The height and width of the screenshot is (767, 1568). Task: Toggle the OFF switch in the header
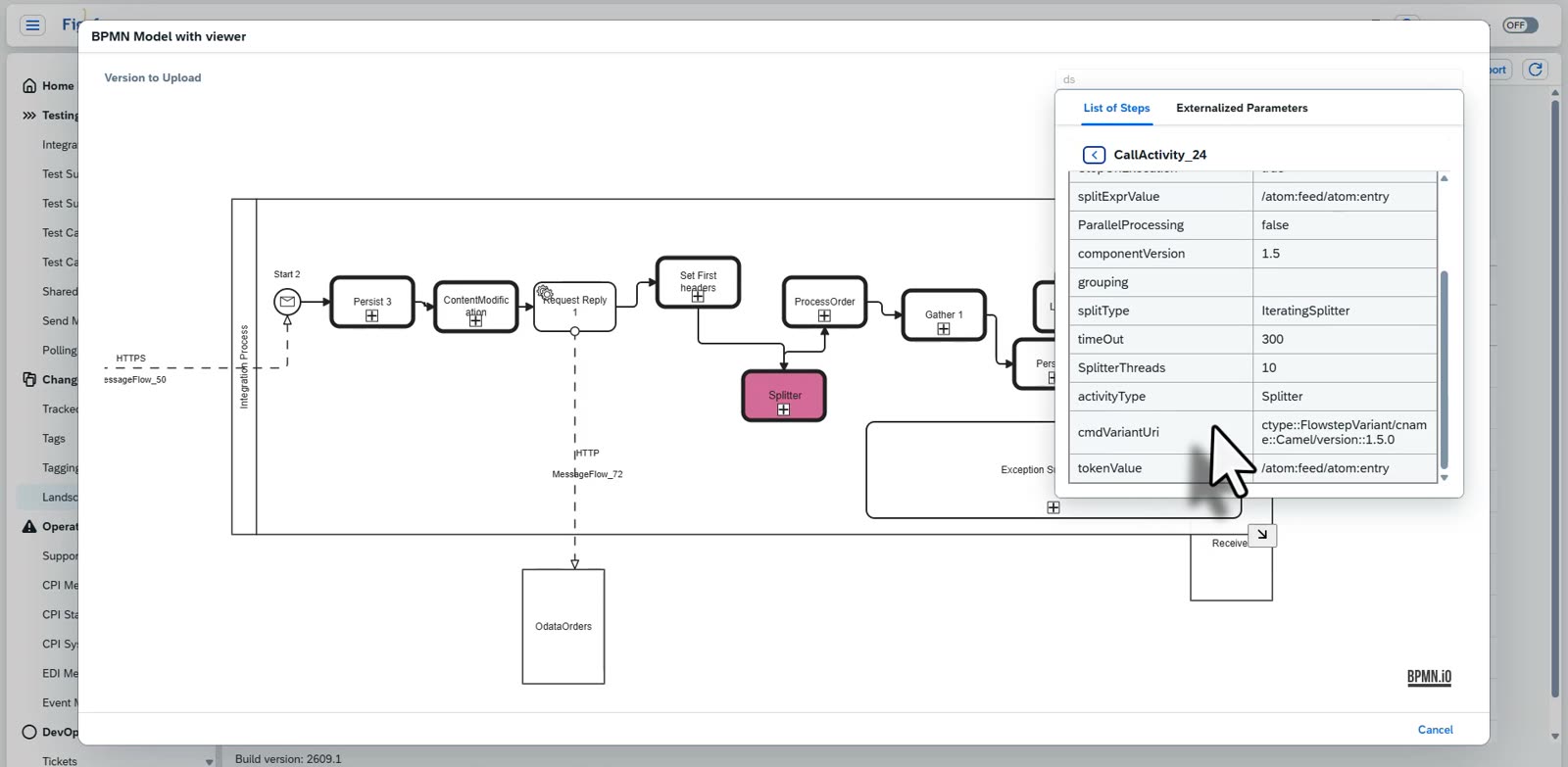tap(1520, 25)
